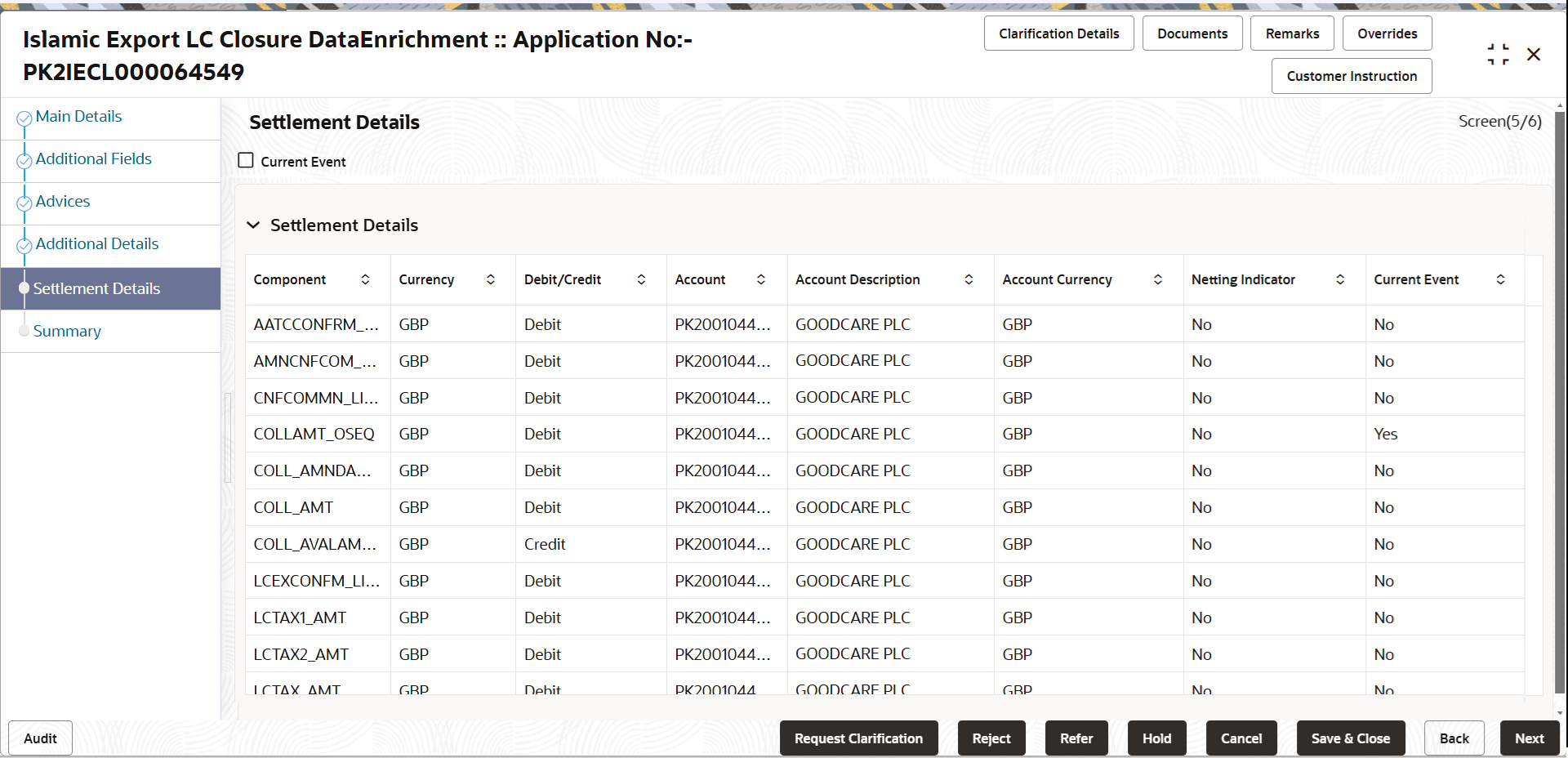The image size is (1568, 758).
Task: Sort by Account Description column icon
Action: pyautogui.click(x=969, y=279)
